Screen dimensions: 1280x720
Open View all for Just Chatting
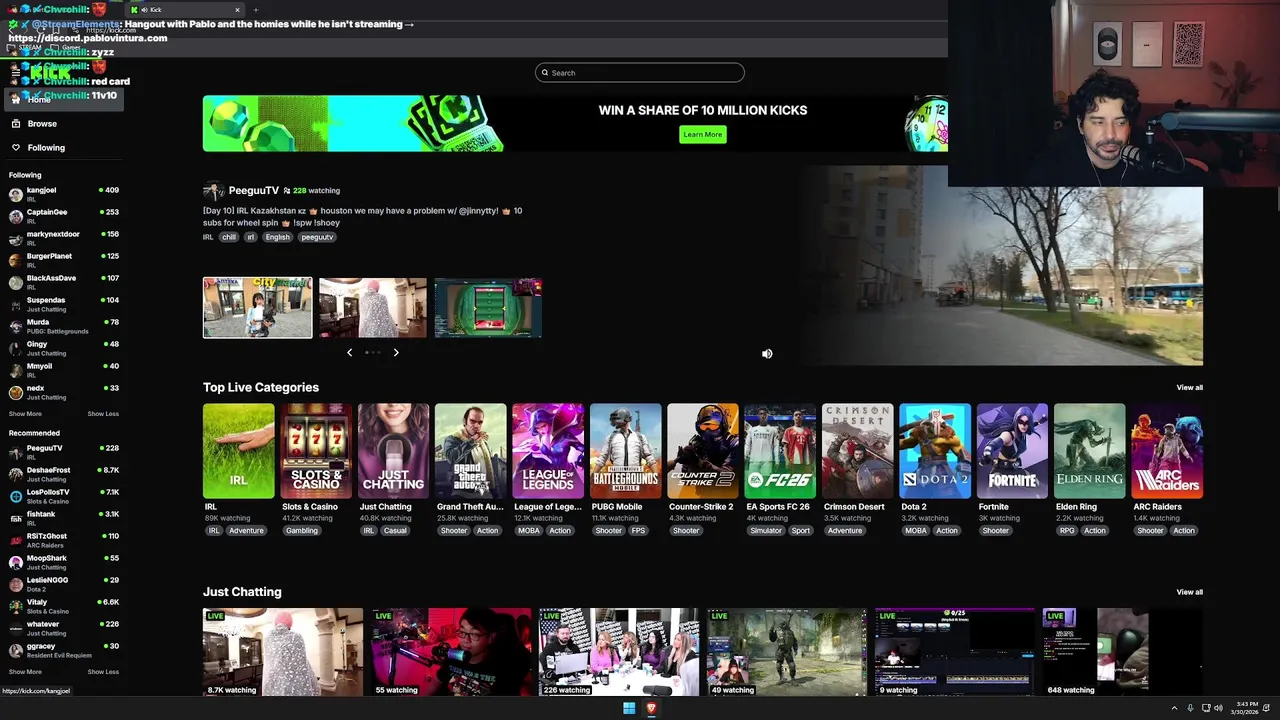(1190, 592)
